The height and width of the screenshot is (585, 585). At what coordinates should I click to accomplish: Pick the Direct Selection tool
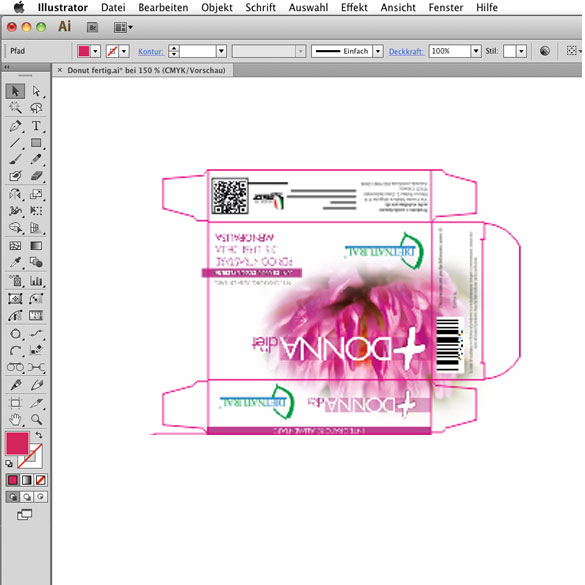click(x=36, y=91)
